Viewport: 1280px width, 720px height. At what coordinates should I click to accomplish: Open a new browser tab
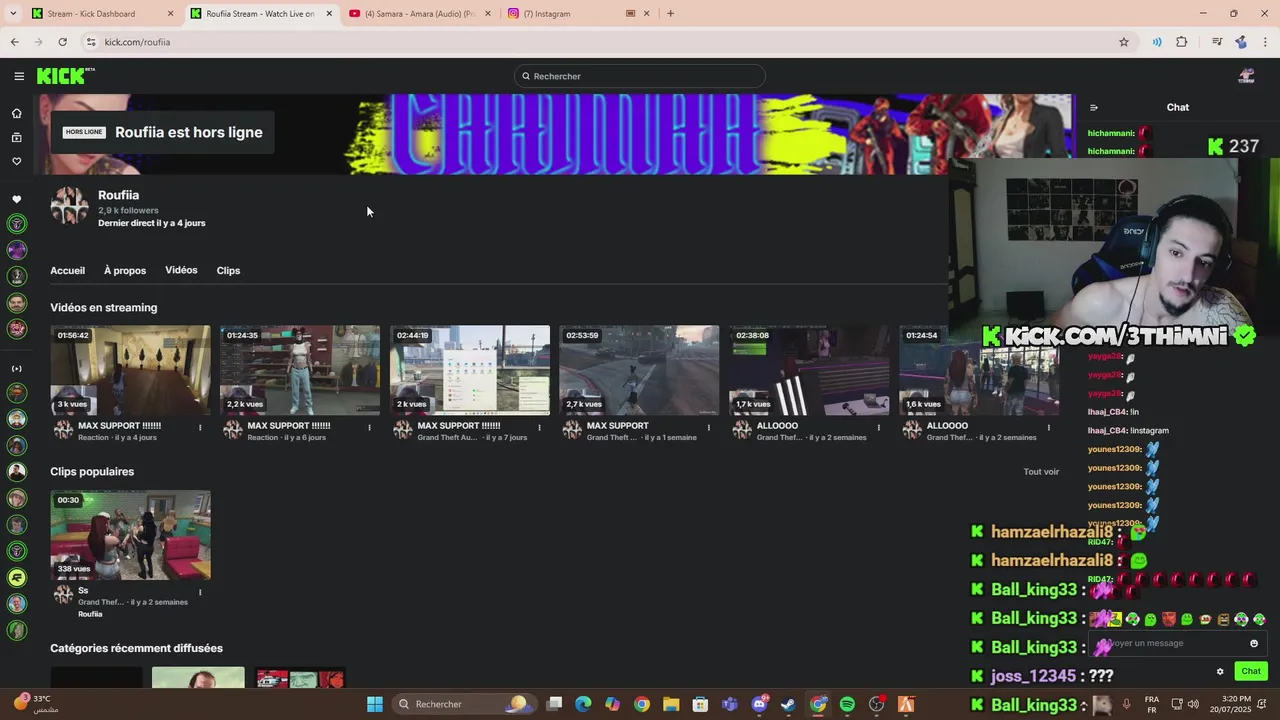coord(670,13)
